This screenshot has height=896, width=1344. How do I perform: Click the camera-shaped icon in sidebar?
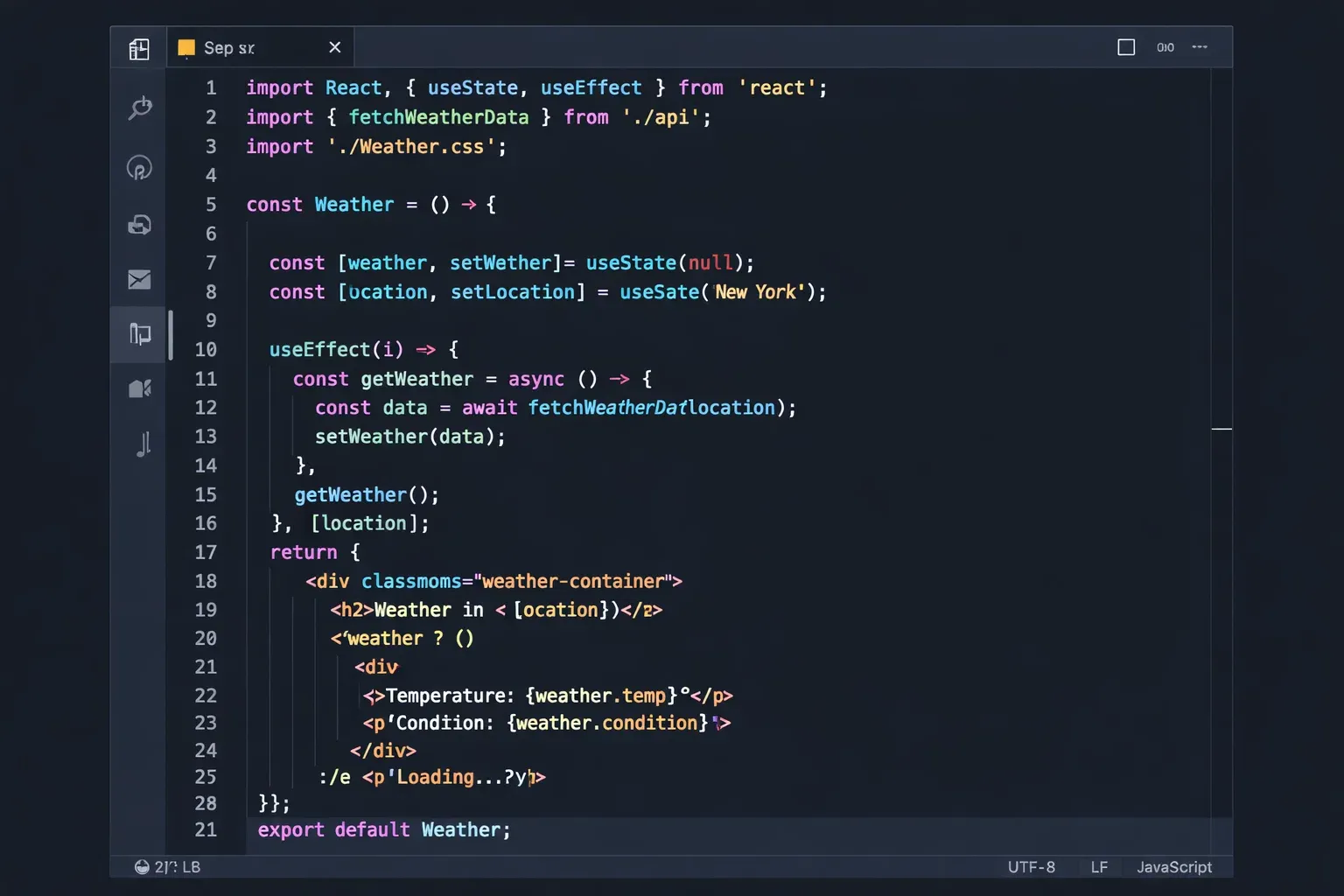[140, 388]
